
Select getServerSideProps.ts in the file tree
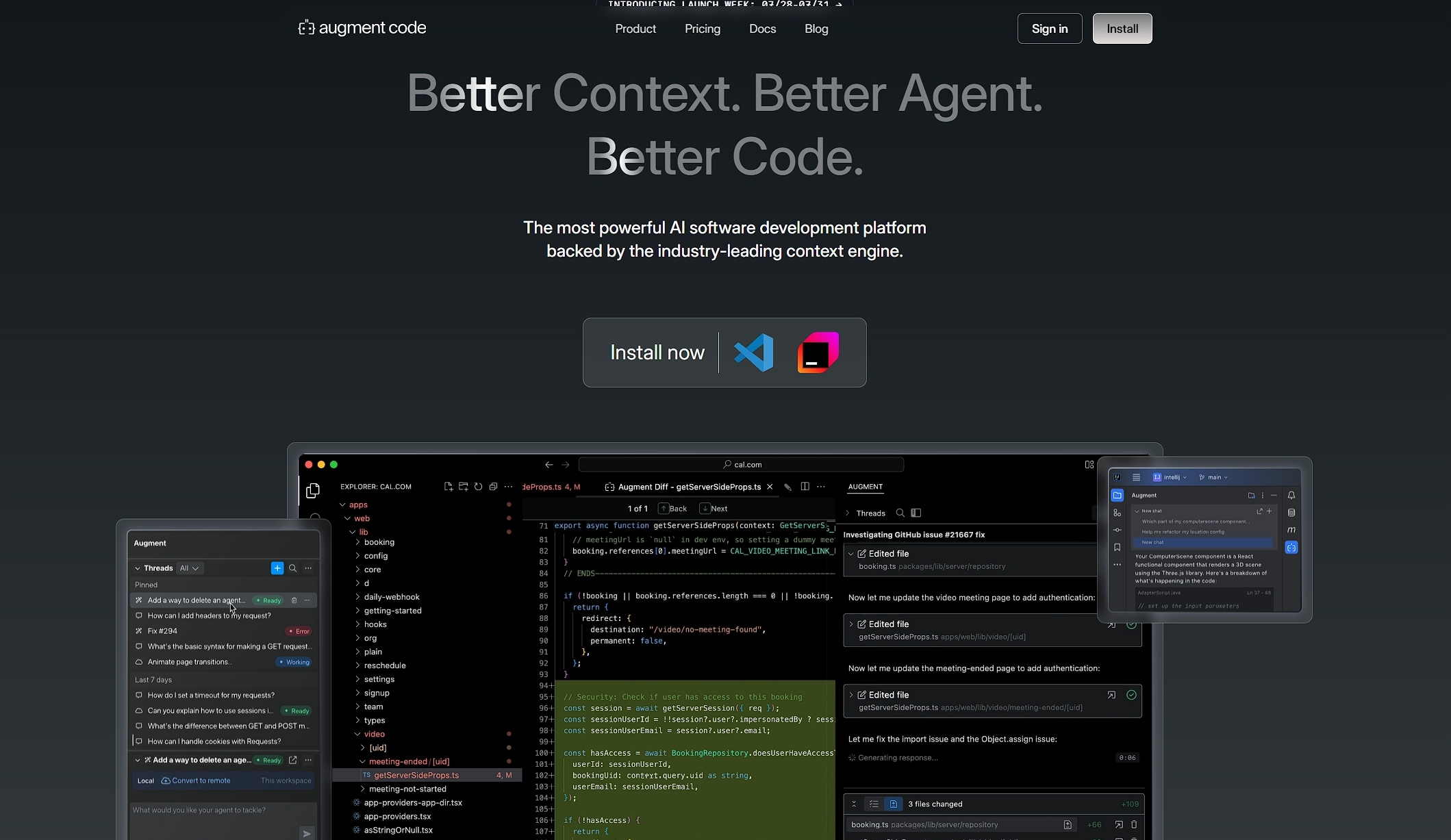(x=427, y=776)
